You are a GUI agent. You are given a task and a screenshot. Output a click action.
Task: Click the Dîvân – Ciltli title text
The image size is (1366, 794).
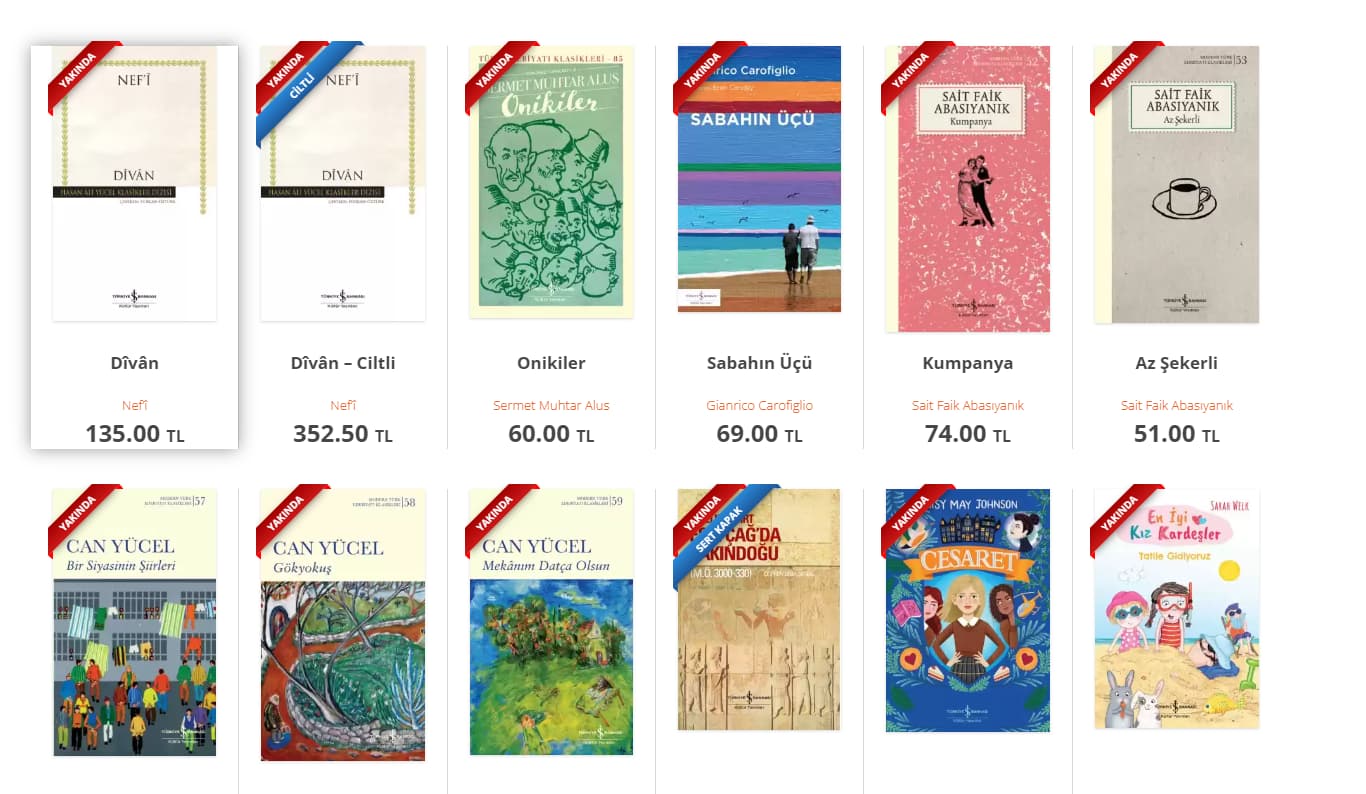pos(343,363)
